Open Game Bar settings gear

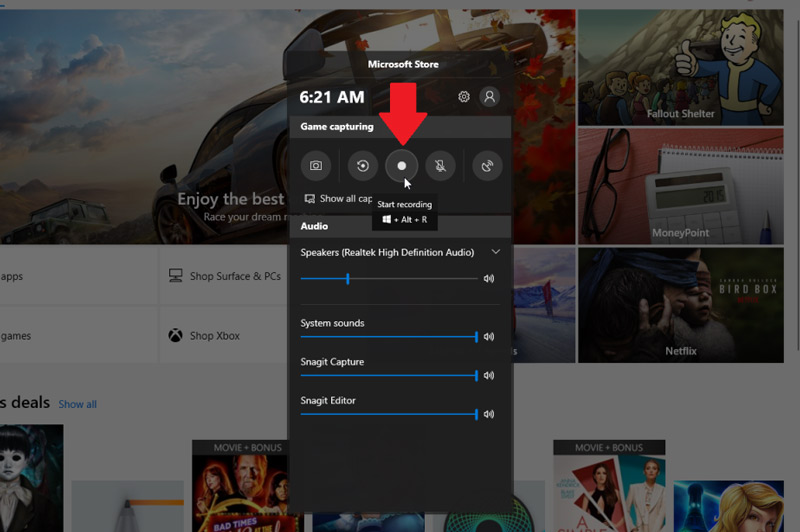464,96
